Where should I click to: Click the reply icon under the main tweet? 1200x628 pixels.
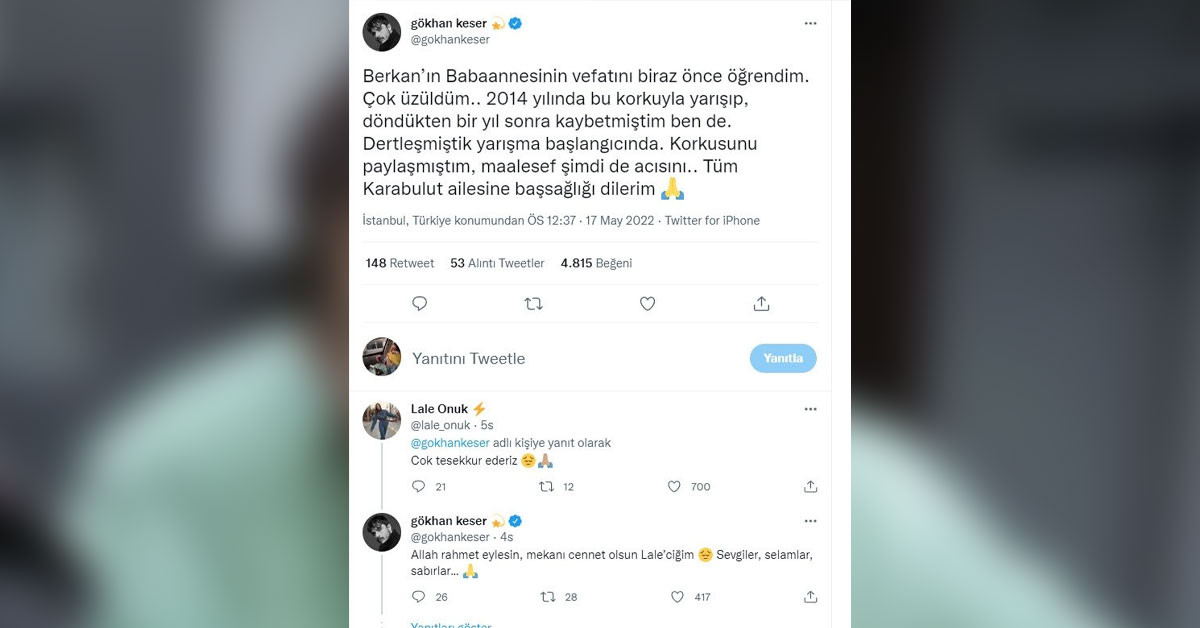click(420, 303)
